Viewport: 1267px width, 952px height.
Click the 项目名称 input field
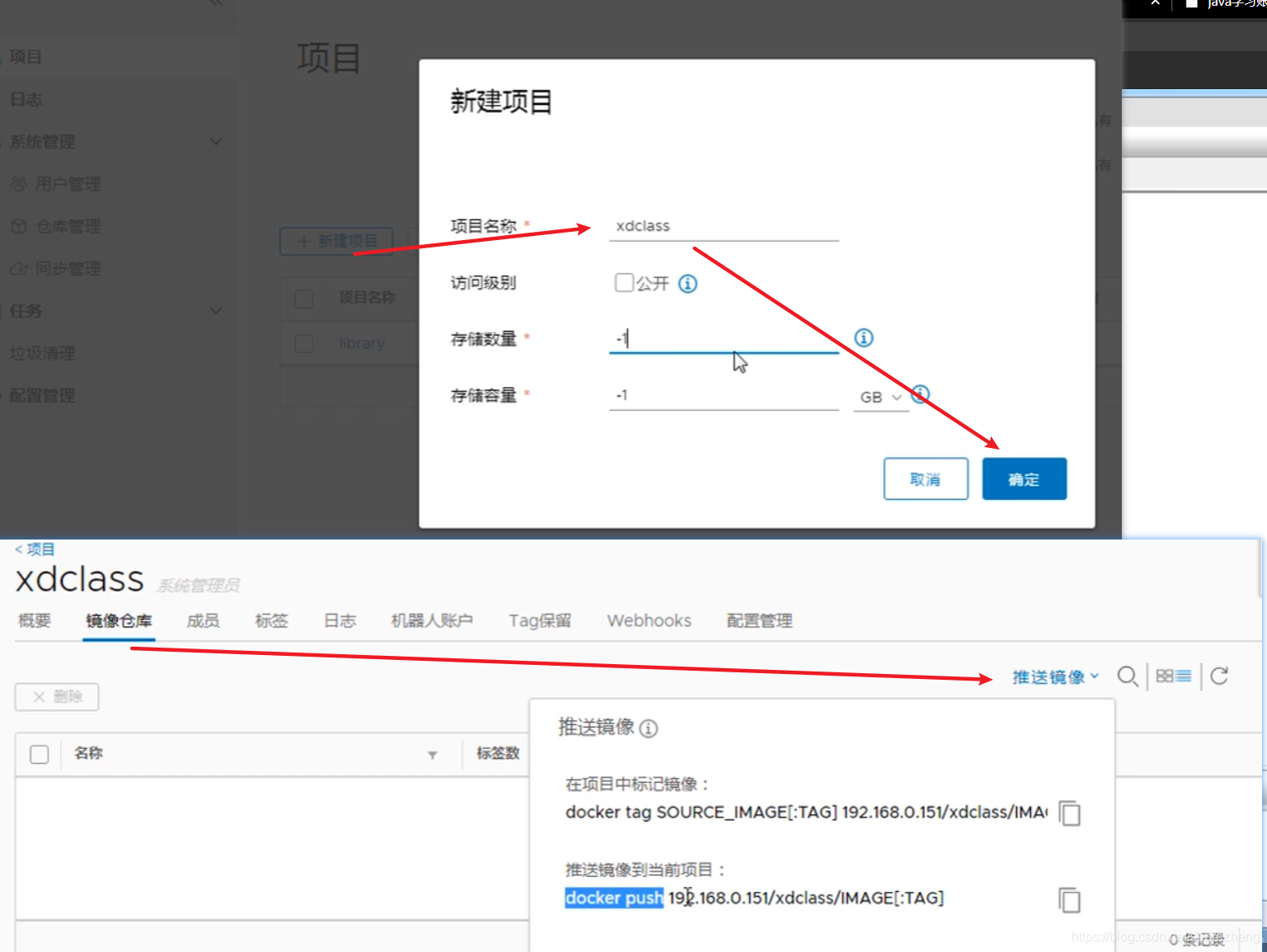(723, 225)
